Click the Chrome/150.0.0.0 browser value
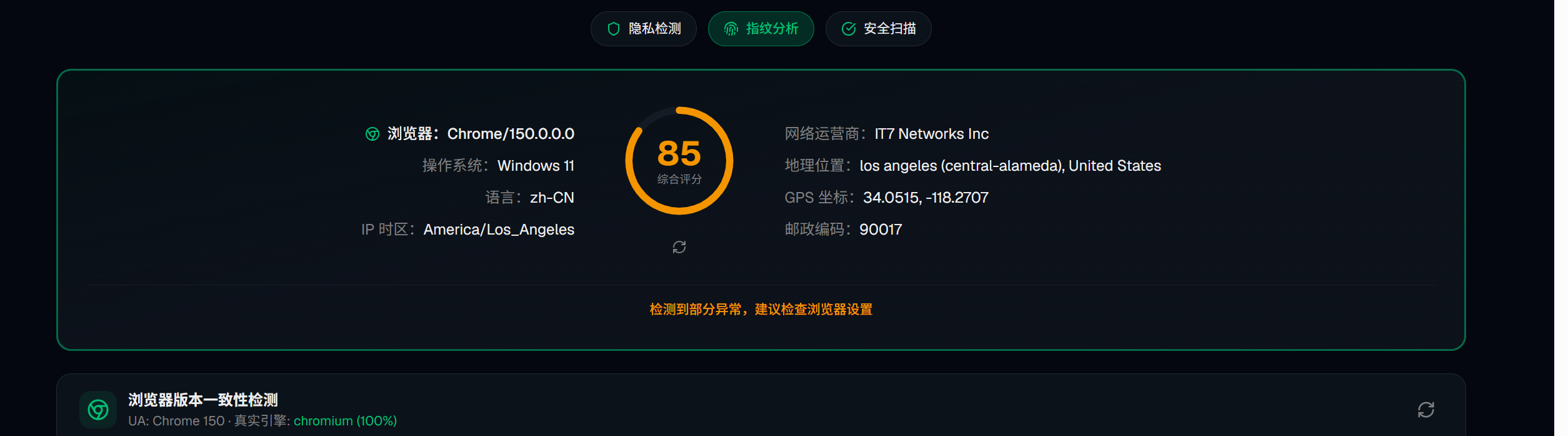Viewport: 1568px width, 436px height. click(x=511, y=134)
